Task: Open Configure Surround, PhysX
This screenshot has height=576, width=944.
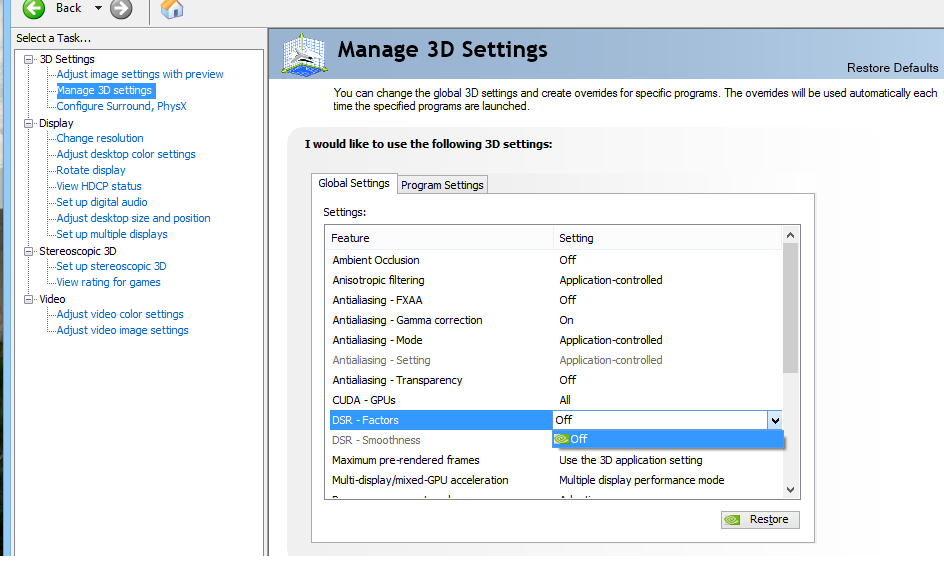Action: coord(122,106)
